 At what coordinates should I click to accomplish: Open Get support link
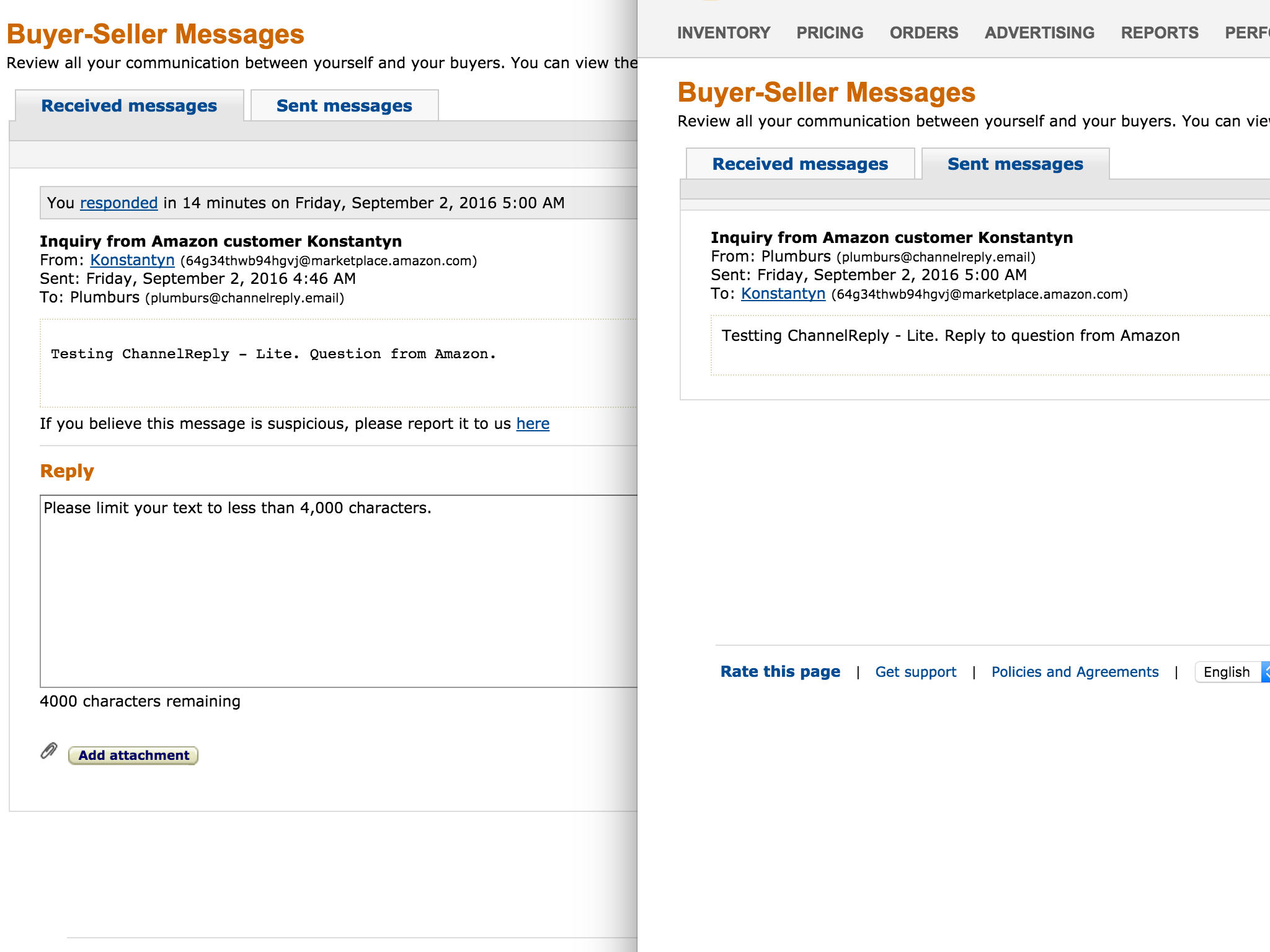[x=915, y=672]
